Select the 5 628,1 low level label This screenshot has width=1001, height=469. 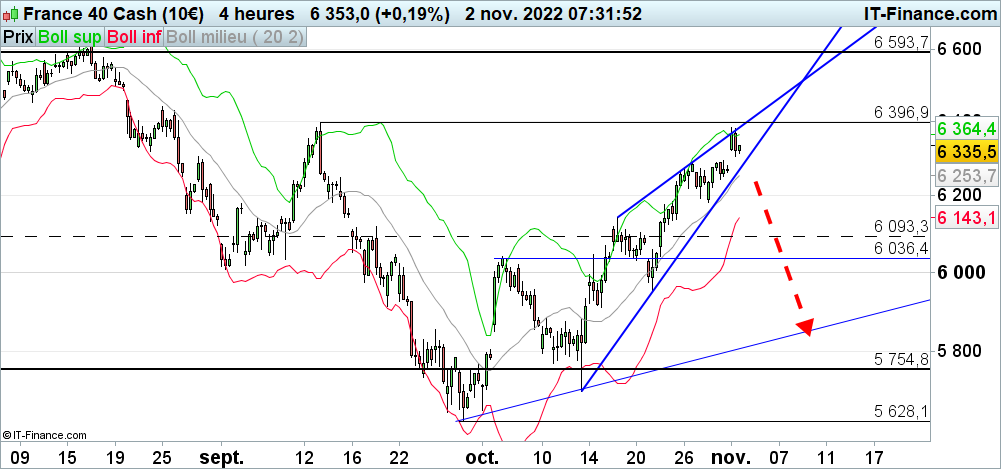tap(902, 412)
